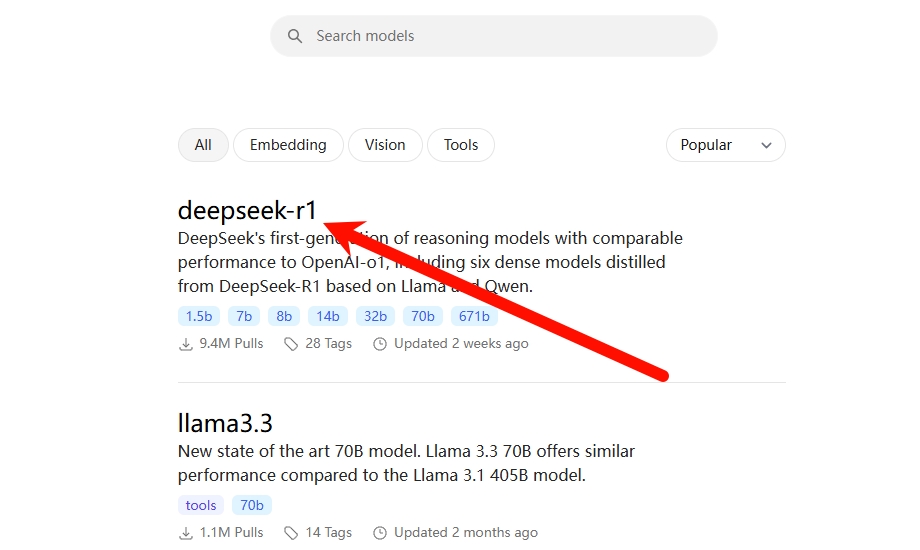Open the llama3.3 model page
The height and width of the screenshot is (550, 920).
(x=225, y=422)
